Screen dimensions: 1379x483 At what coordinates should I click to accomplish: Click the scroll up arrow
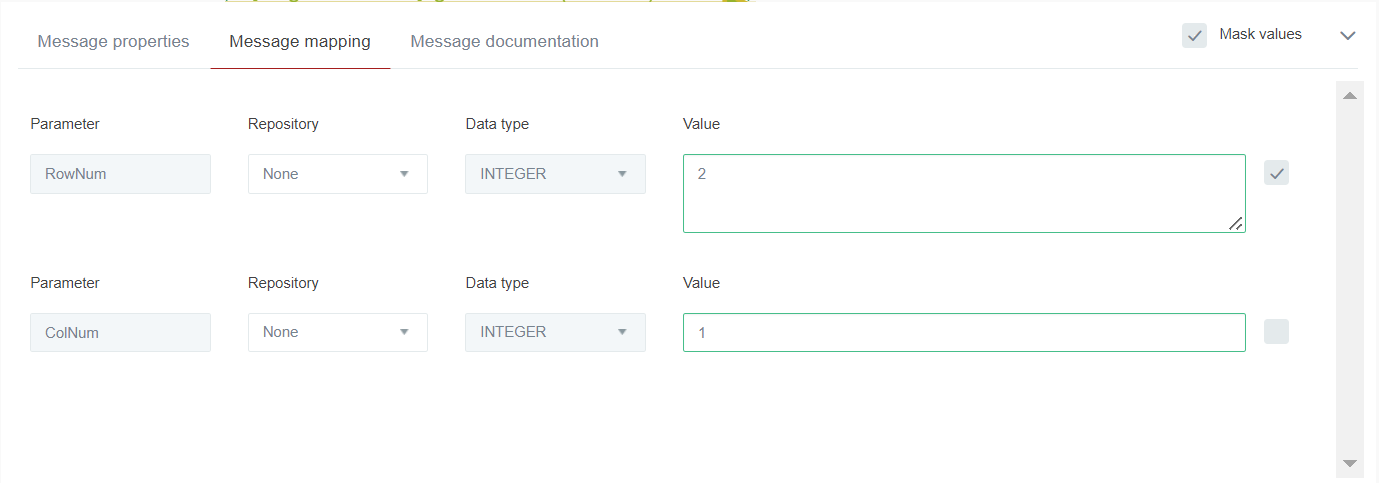pos(1349,96)
